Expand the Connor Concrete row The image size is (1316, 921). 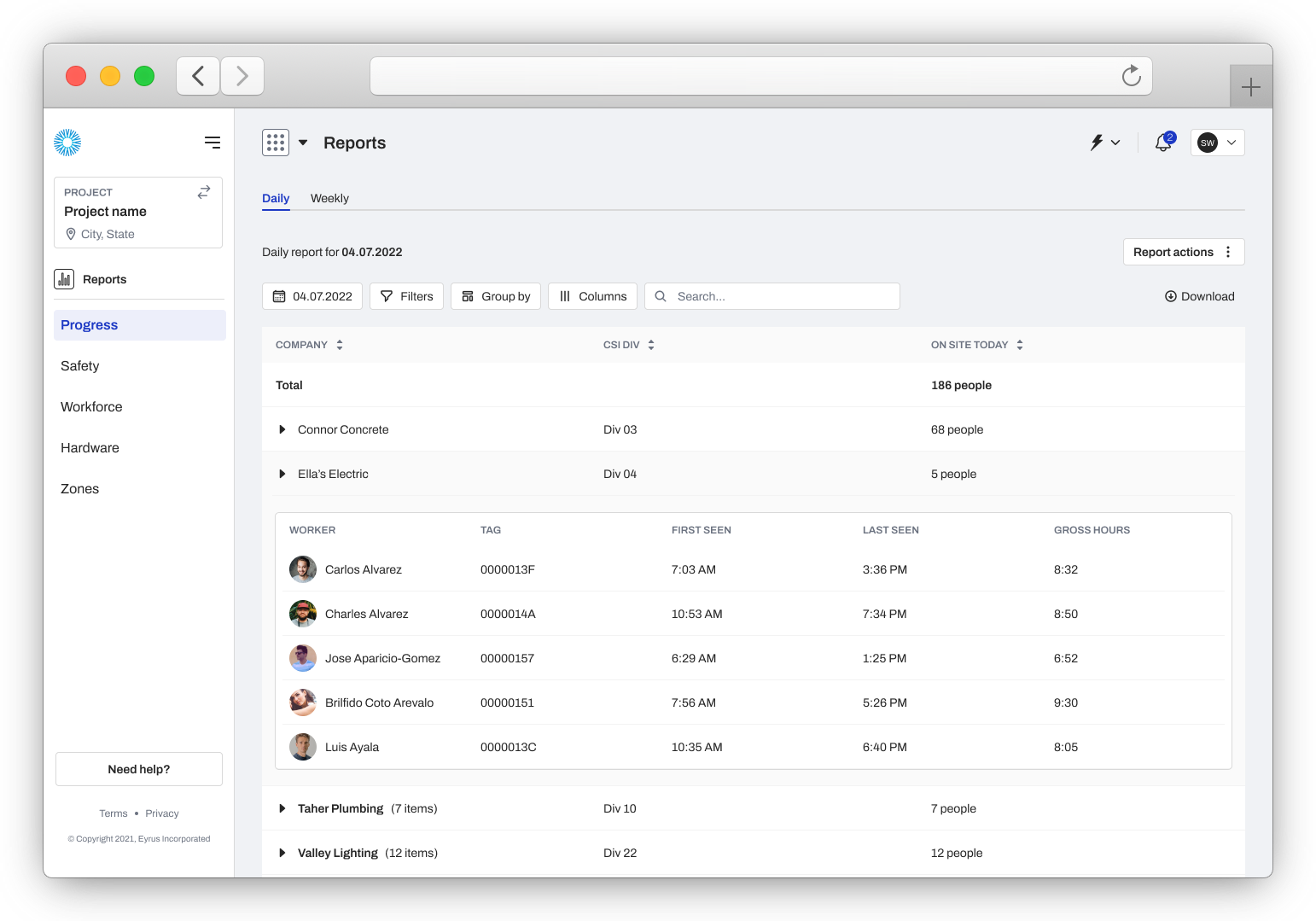[282, 429]
